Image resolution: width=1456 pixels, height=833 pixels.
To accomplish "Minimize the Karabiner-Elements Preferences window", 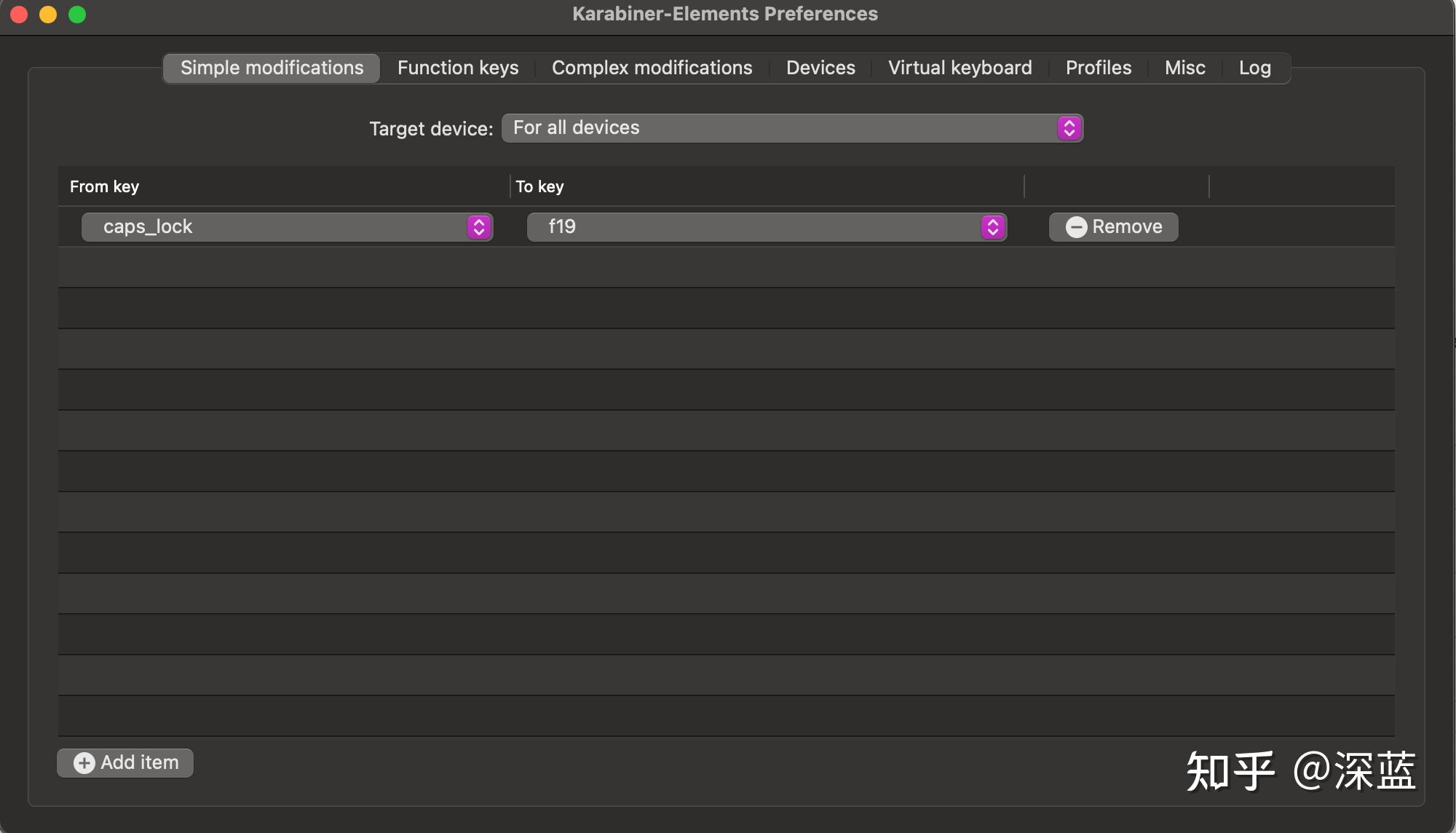I will (48, 15).
